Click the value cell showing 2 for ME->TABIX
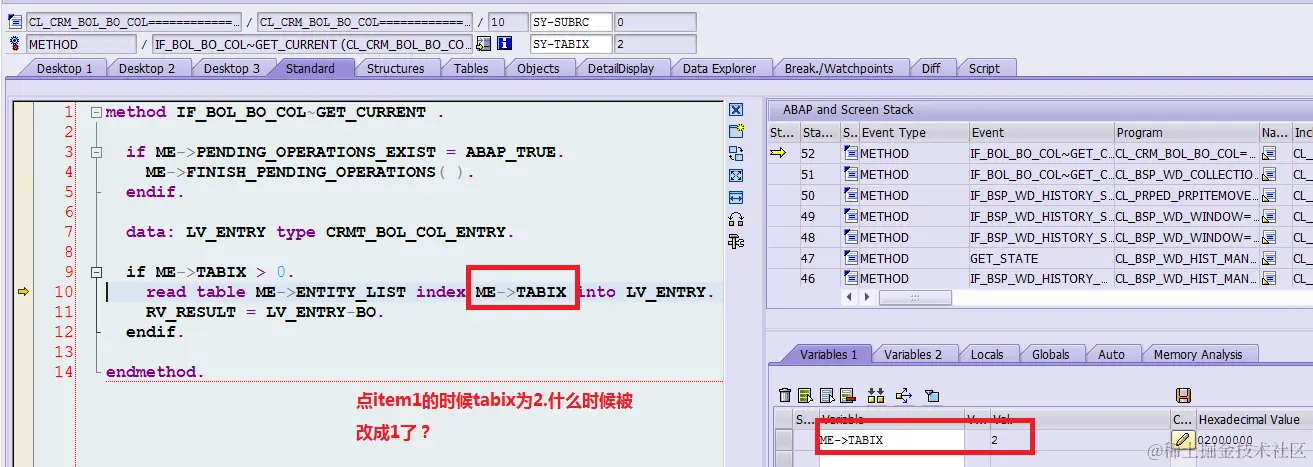Screen dimensions: 1313x467 (1079, 440)
